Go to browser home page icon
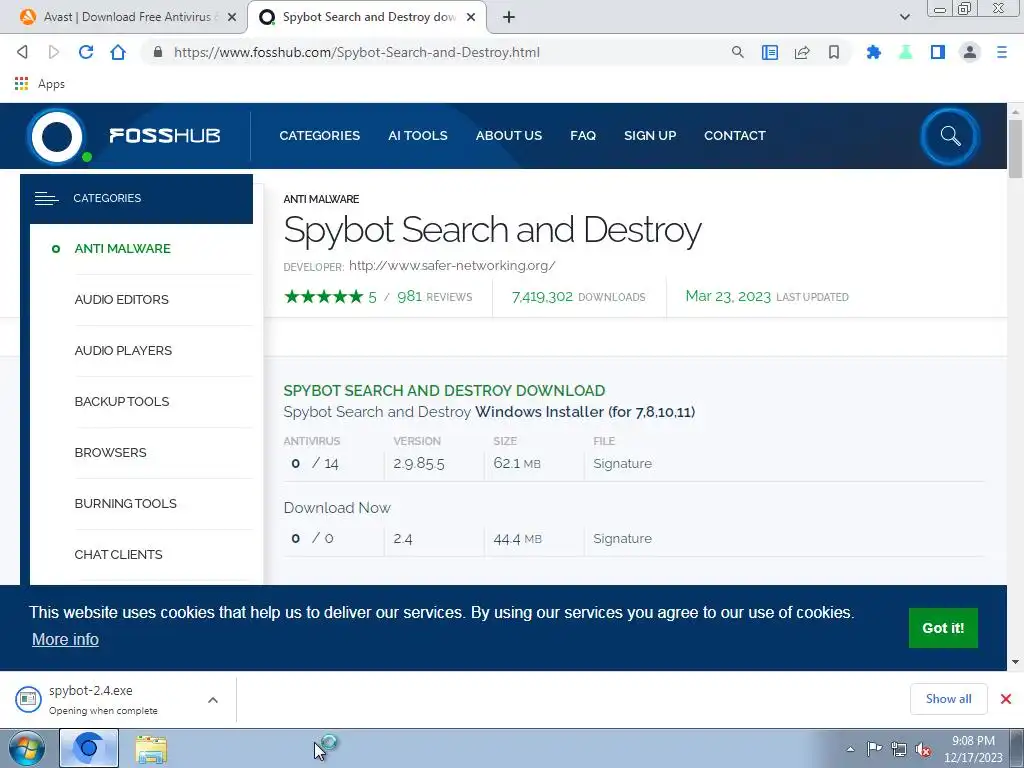Image resolution: width=1024 pixels, height=768 pixels. pos(118,52)
